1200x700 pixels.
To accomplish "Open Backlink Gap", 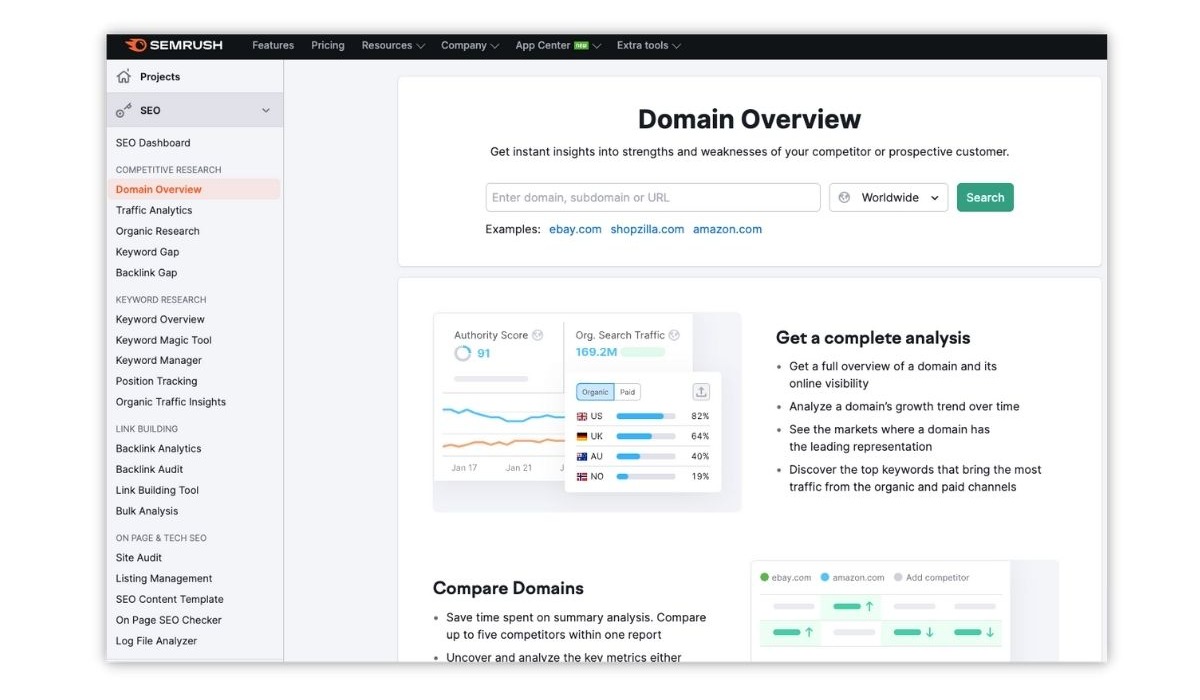I will [x=147, y=273].
